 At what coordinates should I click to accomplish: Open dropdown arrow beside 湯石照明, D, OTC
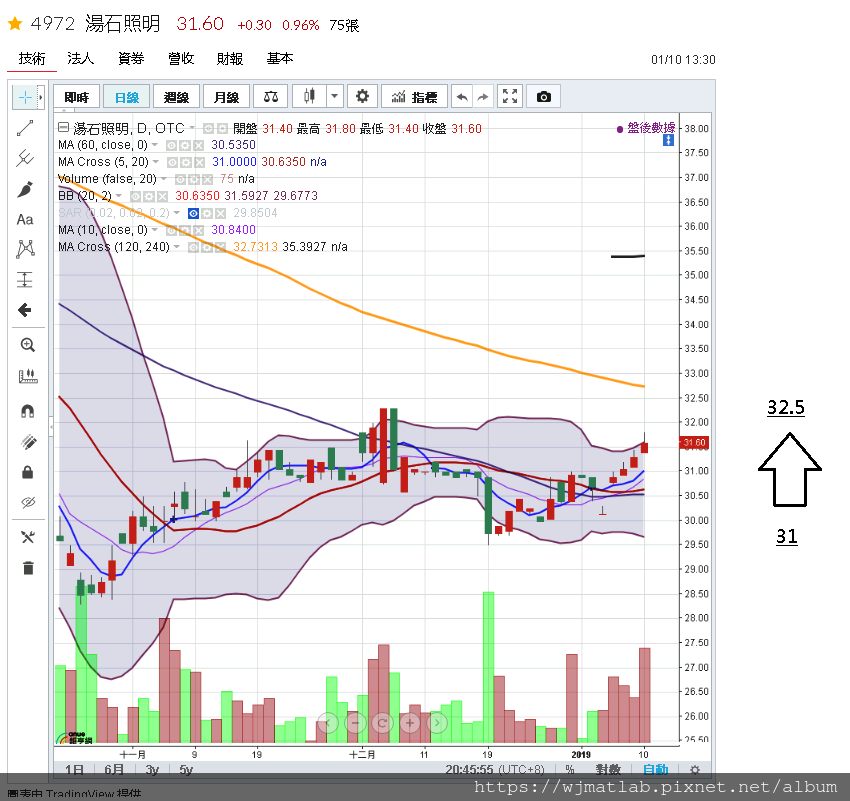[x=192, y=128]
